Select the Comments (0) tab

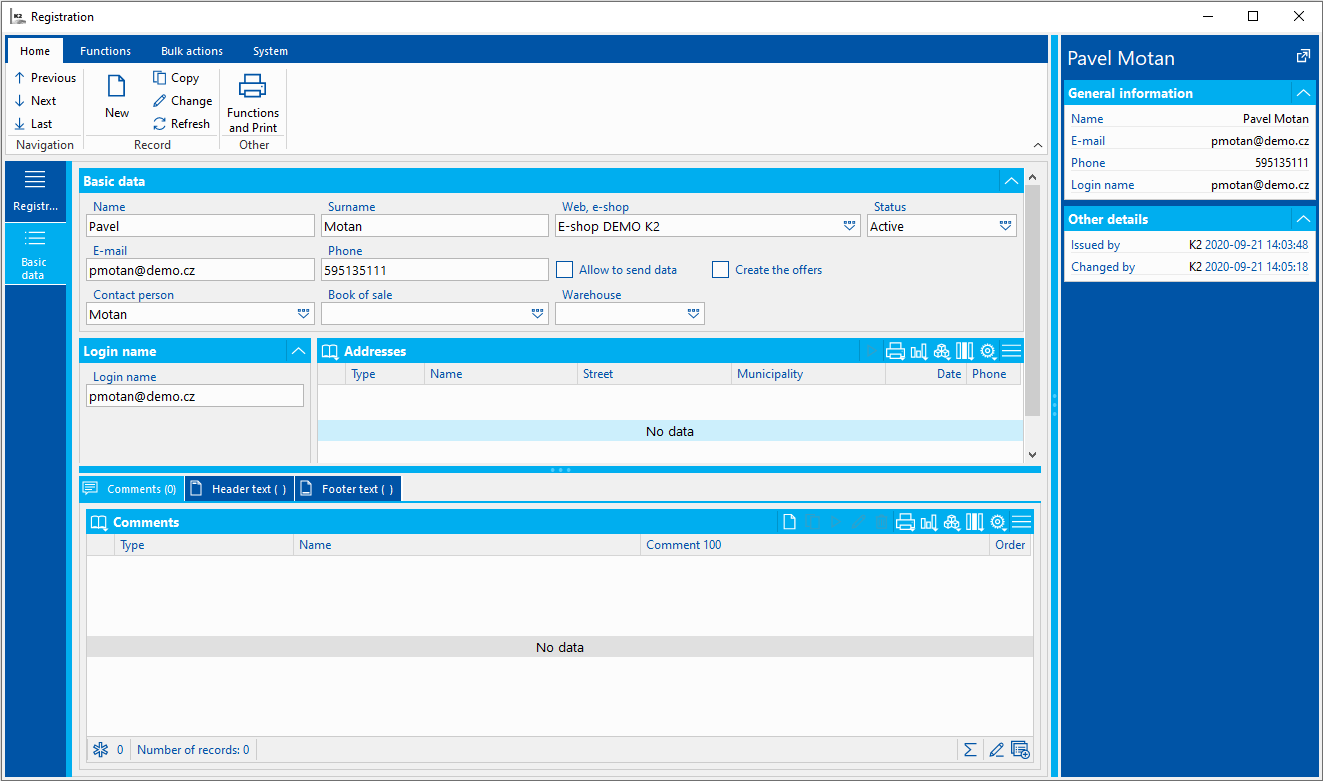pyautogui.click(x=132, y=489)
